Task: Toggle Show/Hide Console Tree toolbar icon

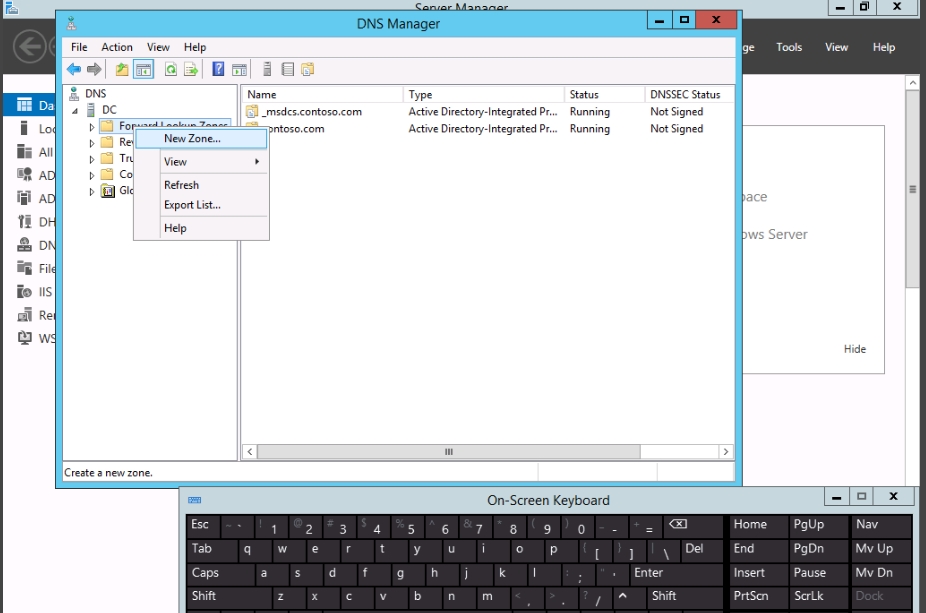Action: pyautogui.click(x=144, y=70)
